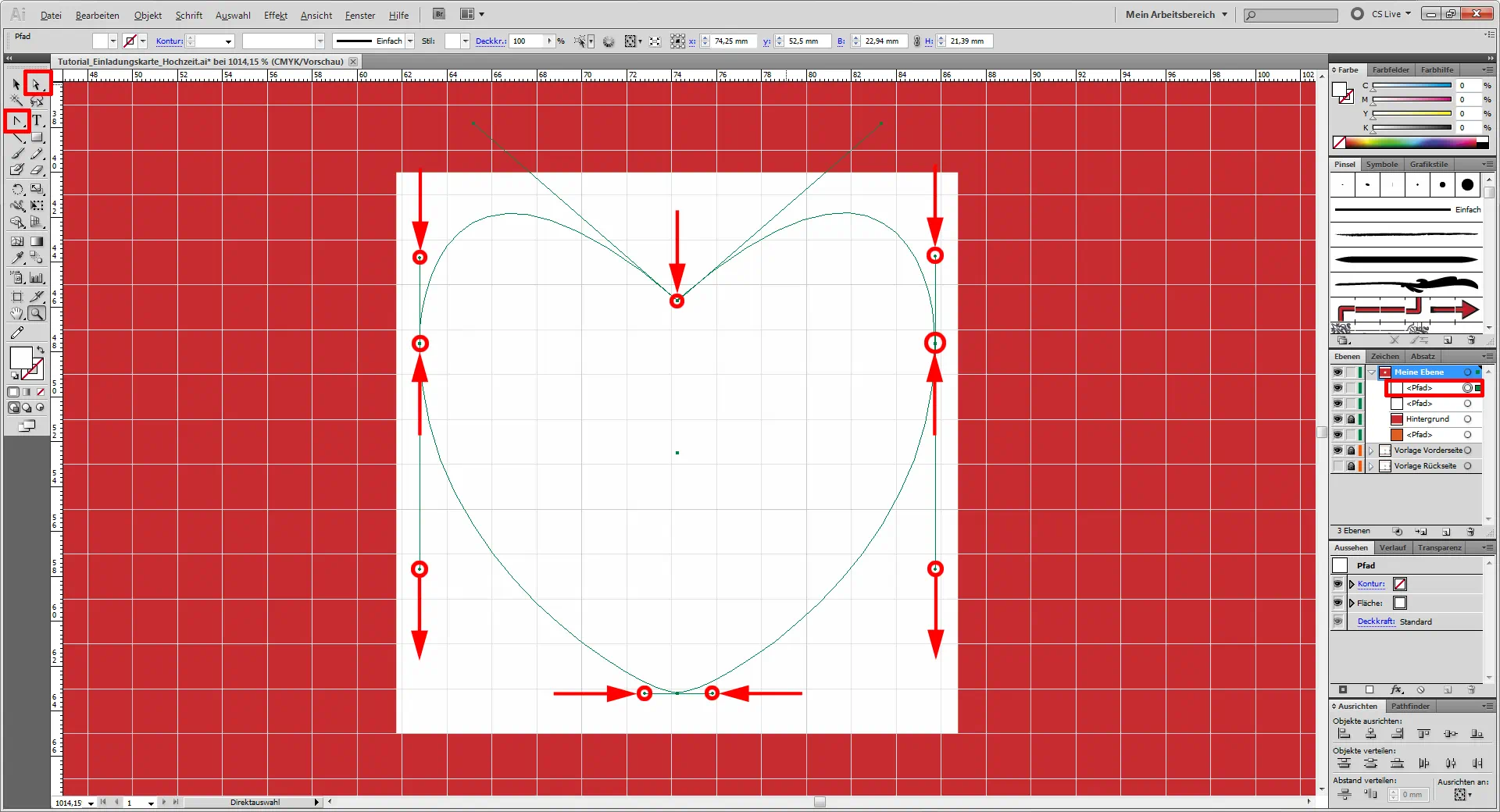Click the Deckkraft link in the Aussehen panel
This screenshot has height=812, width=1500.
(1376, 621)
